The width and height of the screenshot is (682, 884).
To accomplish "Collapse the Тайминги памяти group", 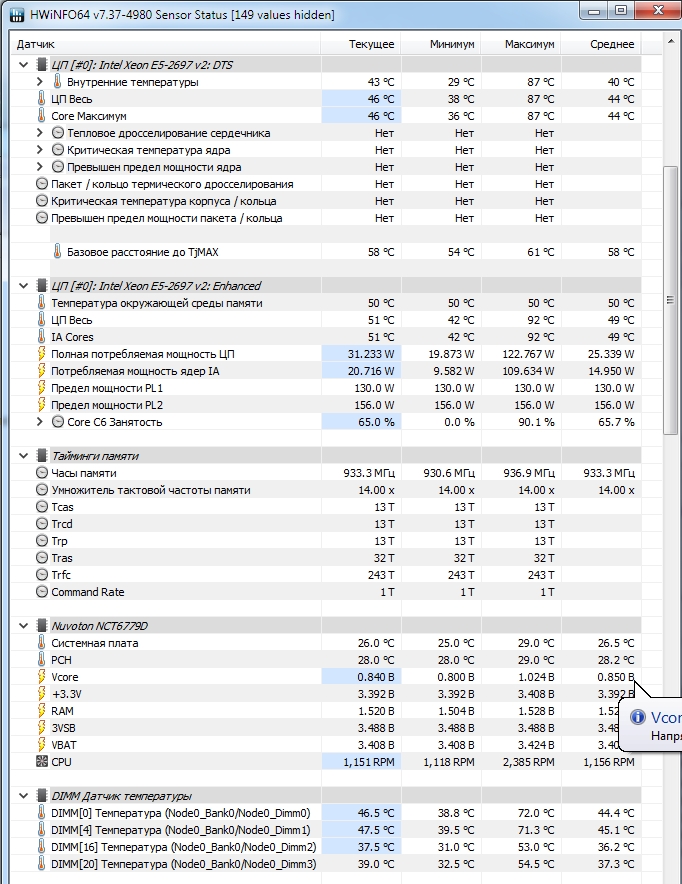I will click(24, 456).
